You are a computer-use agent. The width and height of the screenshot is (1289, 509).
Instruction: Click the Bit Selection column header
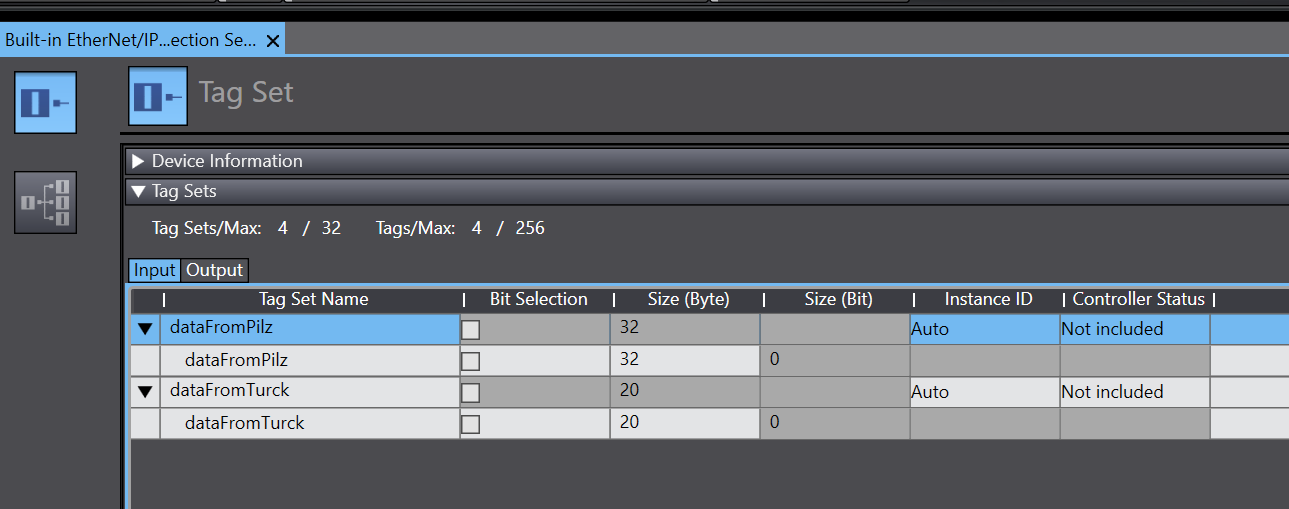(538, 299)
